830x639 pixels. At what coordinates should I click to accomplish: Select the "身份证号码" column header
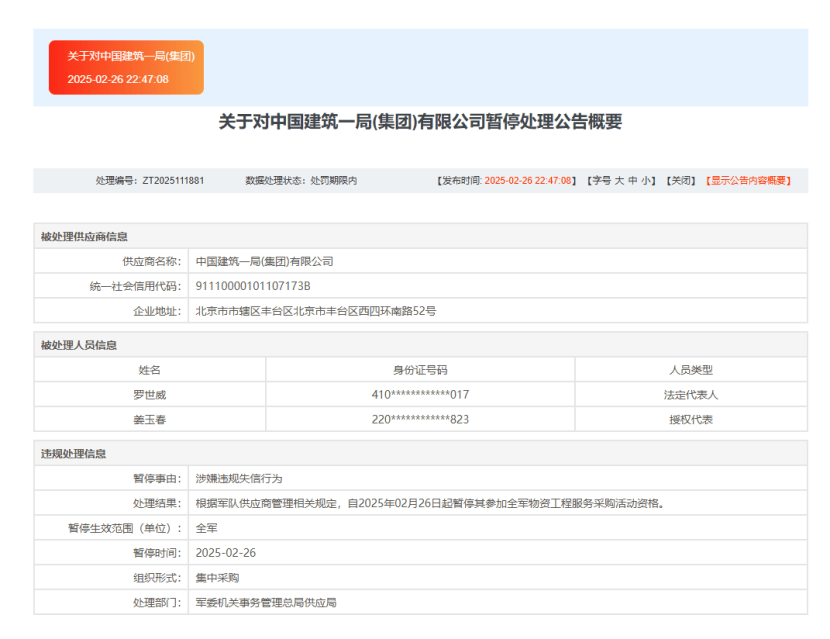[420, 369]
